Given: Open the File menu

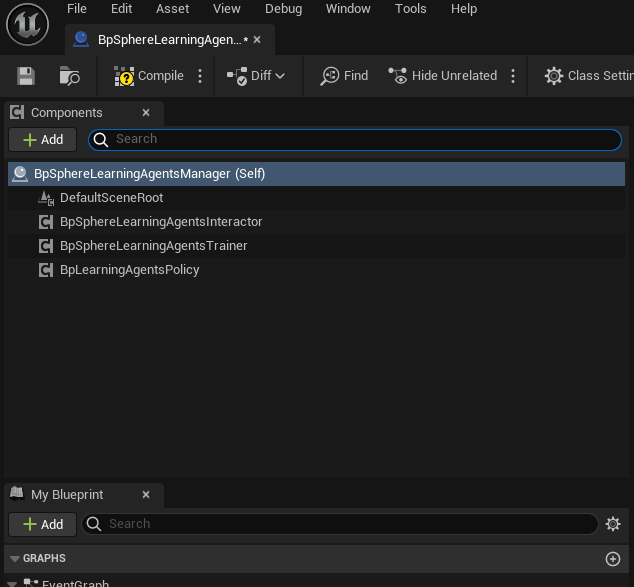Looking at the screenshot, I should coord(77,9).
